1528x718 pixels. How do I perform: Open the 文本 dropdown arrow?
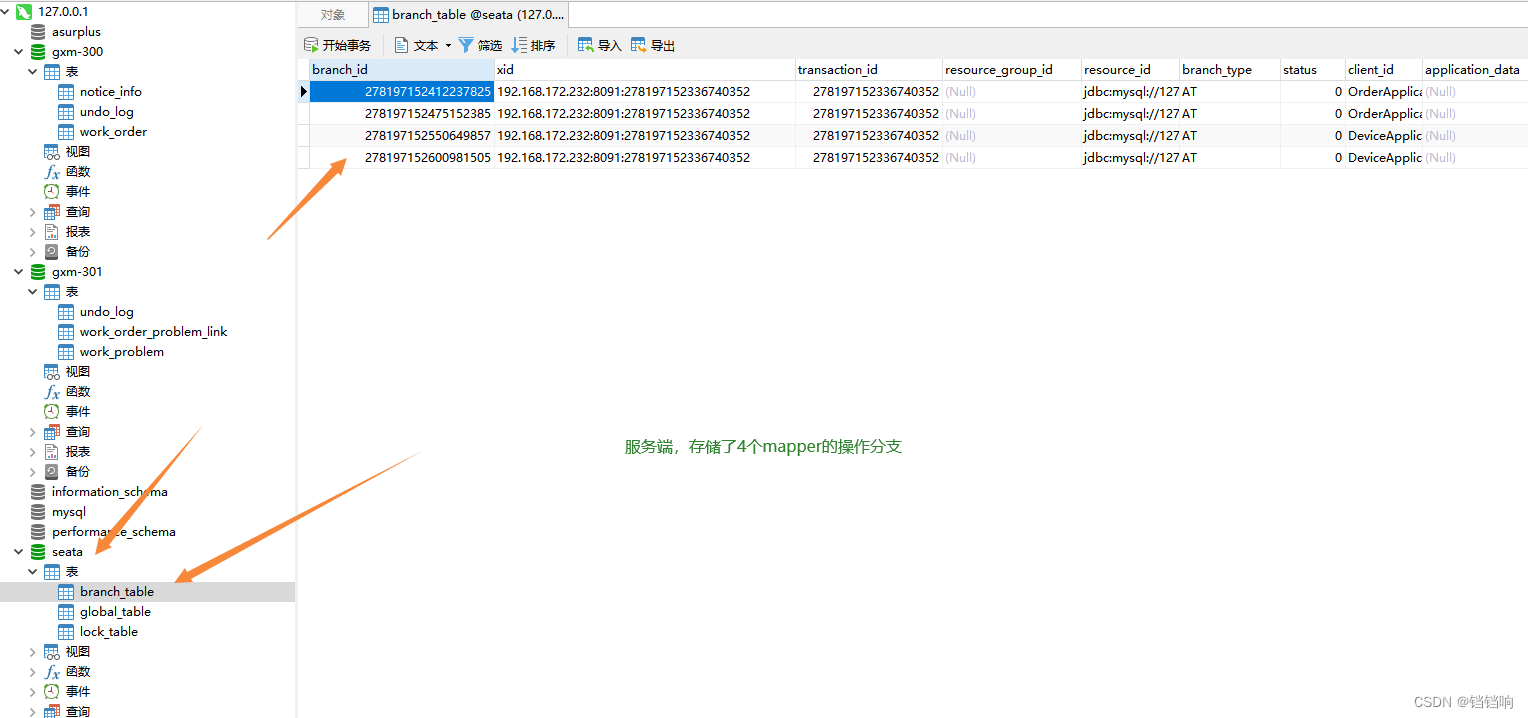pos(448,45)
